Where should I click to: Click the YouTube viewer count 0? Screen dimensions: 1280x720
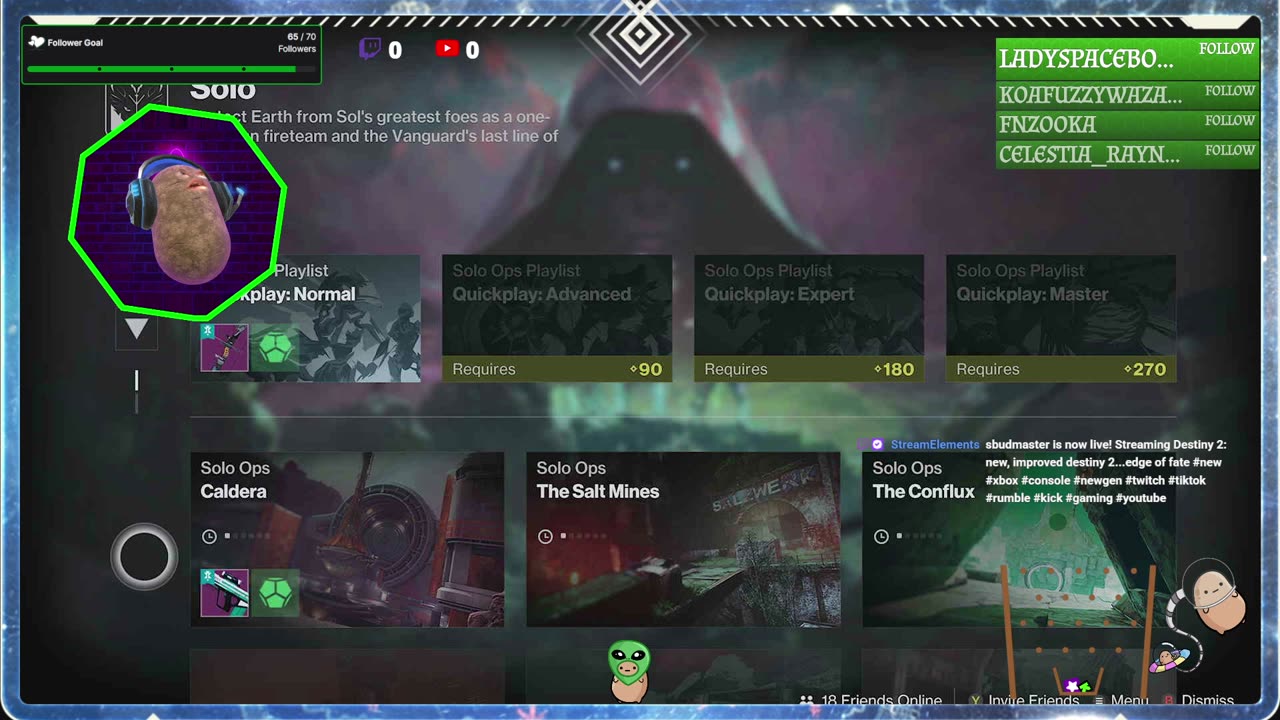click(472, 50)
